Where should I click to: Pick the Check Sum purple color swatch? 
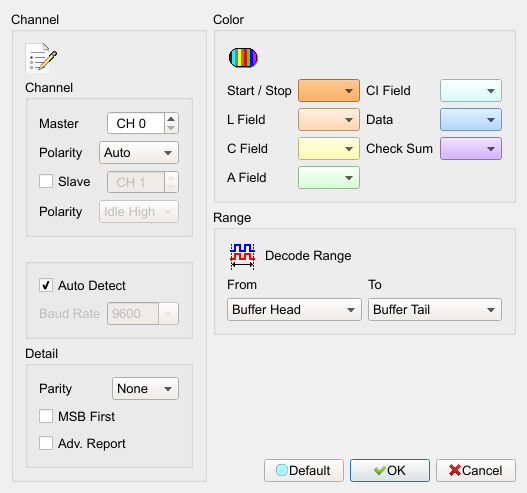pos(471,149)
